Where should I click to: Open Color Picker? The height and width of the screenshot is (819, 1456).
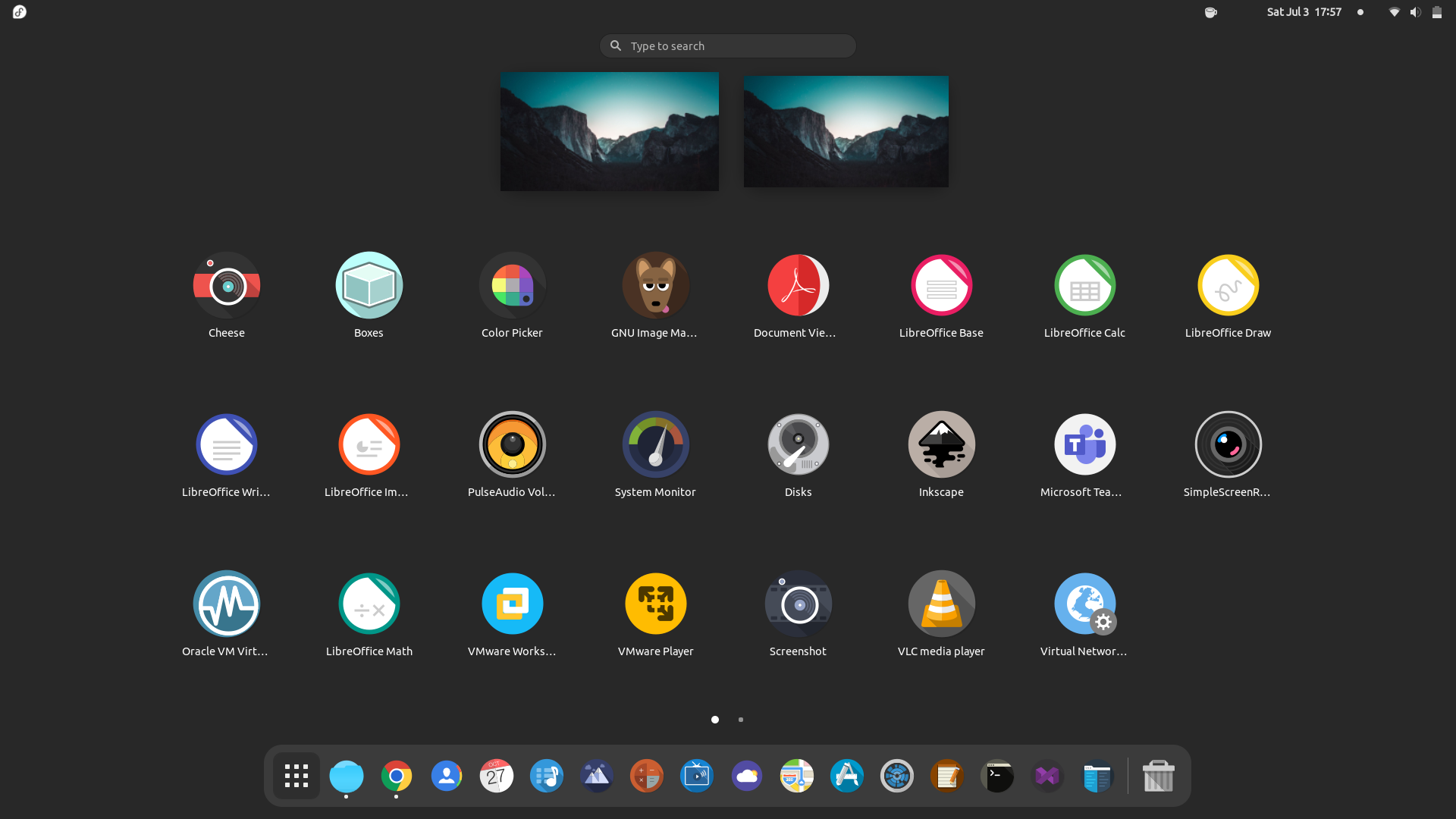[x=512, y=286]
